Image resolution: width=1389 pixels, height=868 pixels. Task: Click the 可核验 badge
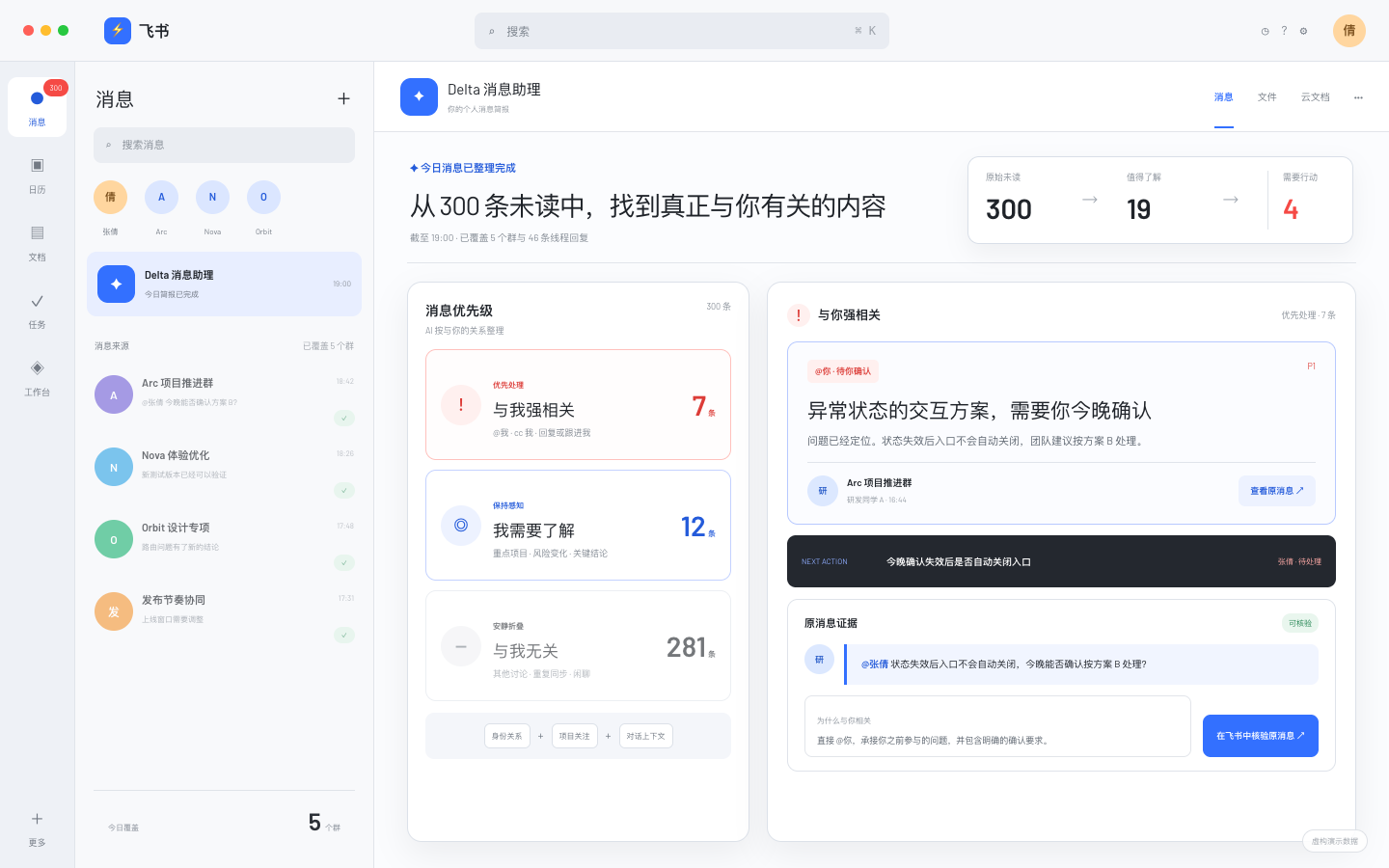(x=1300, y=623)
